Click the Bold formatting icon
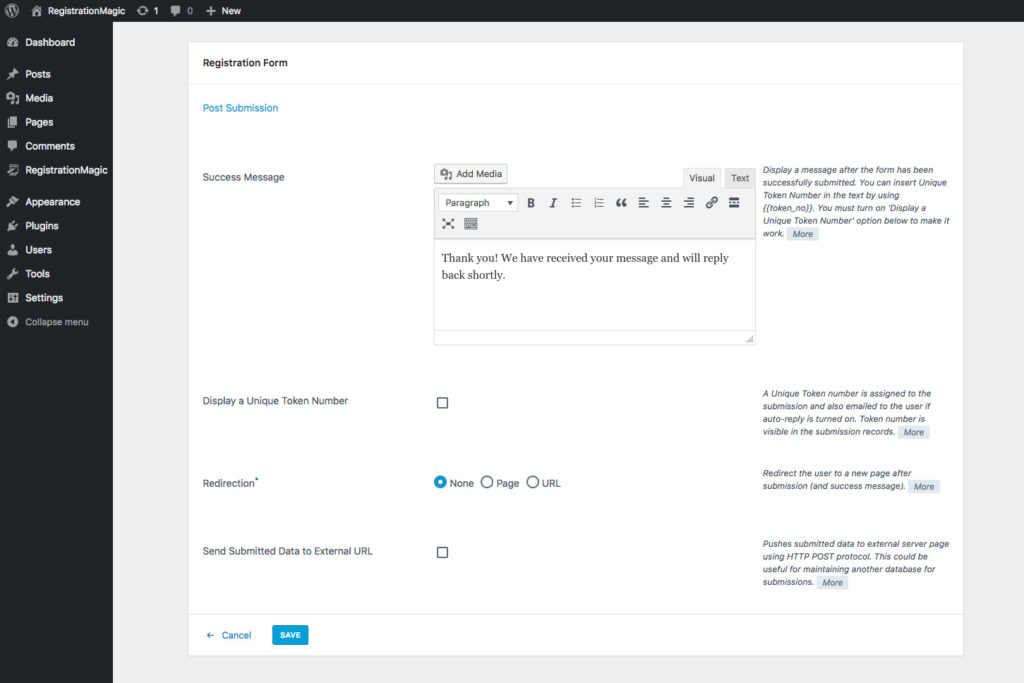The width and height of the screenshot is (1024, 683). coord(531,203)
